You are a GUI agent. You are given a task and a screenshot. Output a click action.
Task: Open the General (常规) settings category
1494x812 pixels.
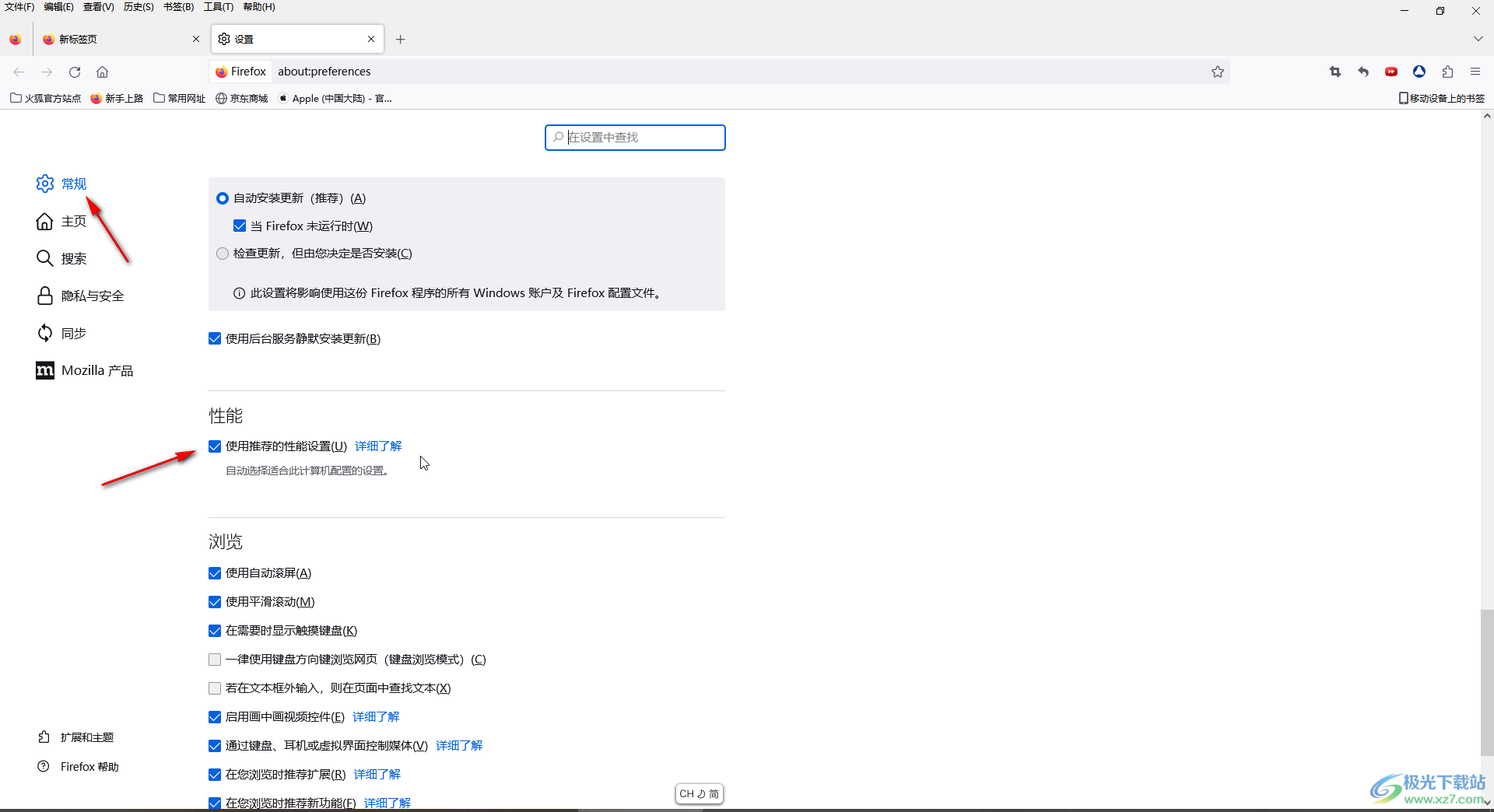point(61,184)
